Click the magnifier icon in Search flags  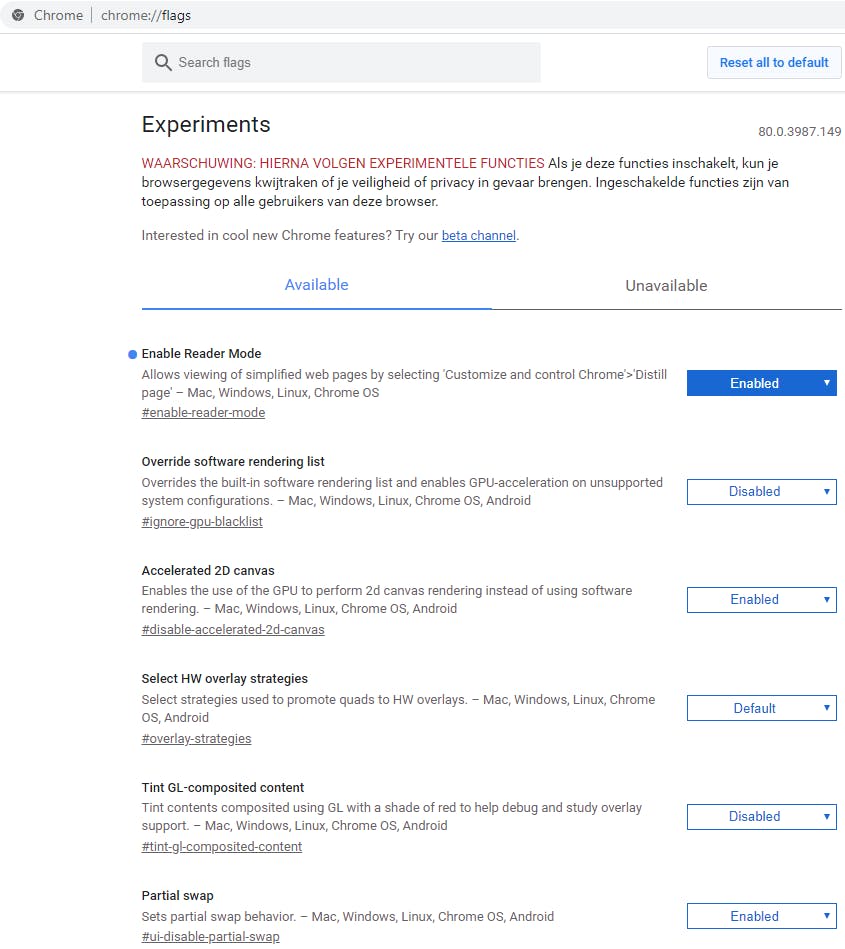click(163, 63)
